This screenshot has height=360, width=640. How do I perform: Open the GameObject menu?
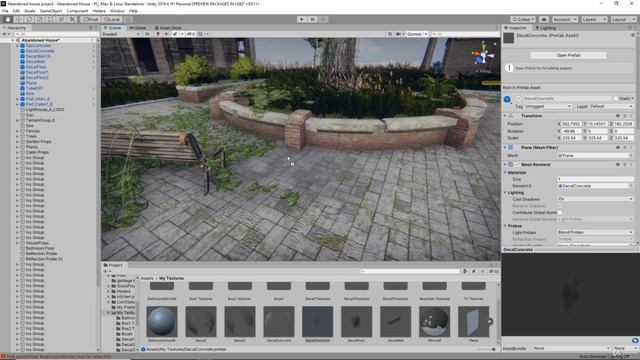click(51, 11)
